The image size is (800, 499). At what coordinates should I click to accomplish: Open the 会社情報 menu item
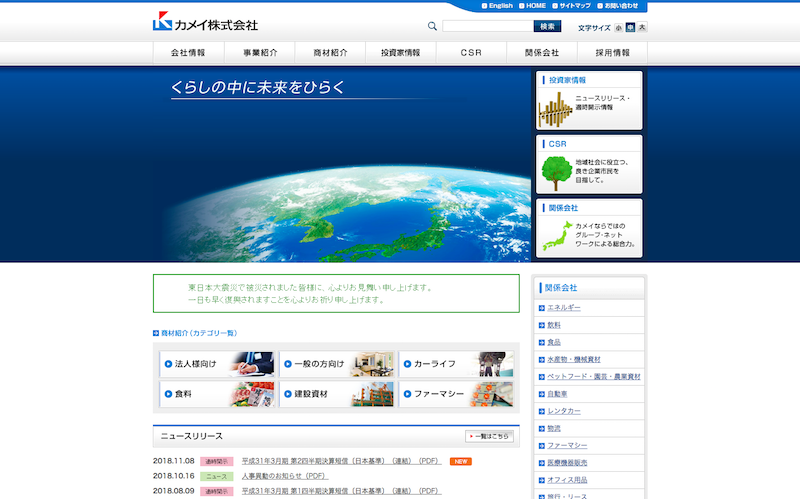tap(188, 53)
